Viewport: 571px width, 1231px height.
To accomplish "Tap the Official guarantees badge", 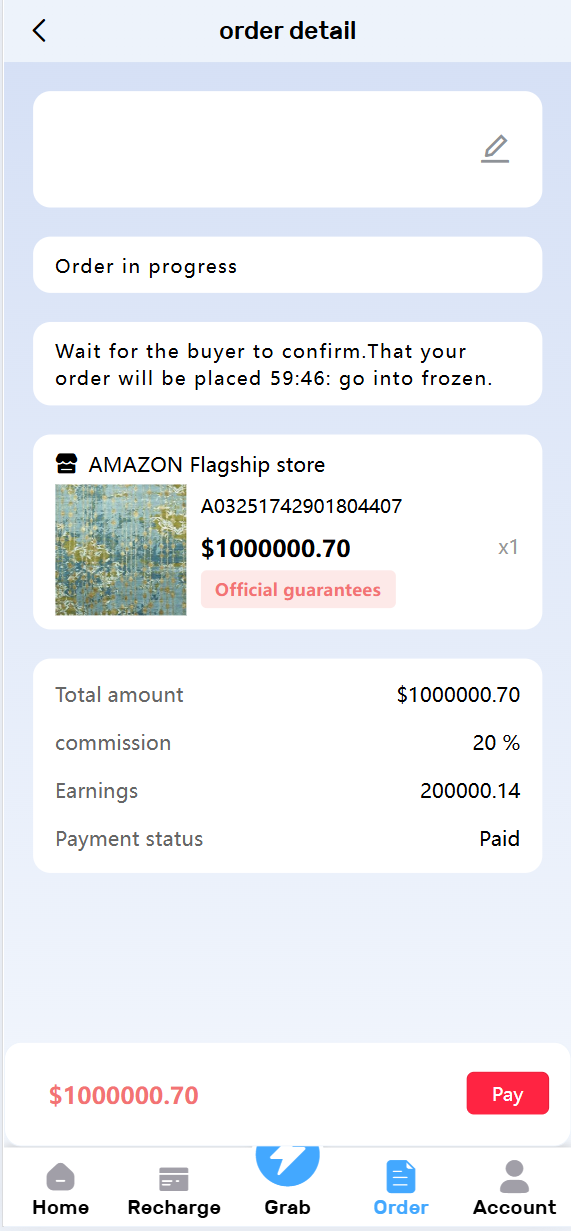I will 298,589.
